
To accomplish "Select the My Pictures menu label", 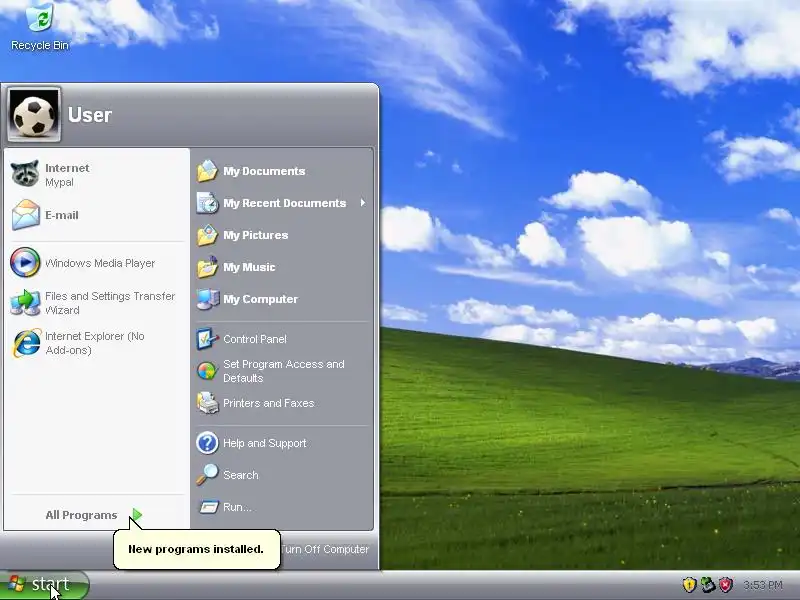I will [256, 235].
